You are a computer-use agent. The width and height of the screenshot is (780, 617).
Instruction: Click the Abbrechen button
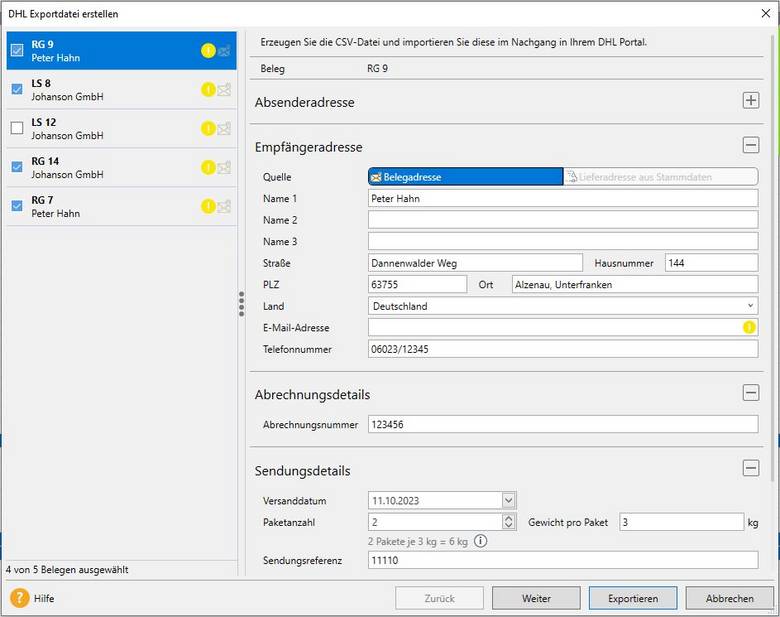[730, 598]
